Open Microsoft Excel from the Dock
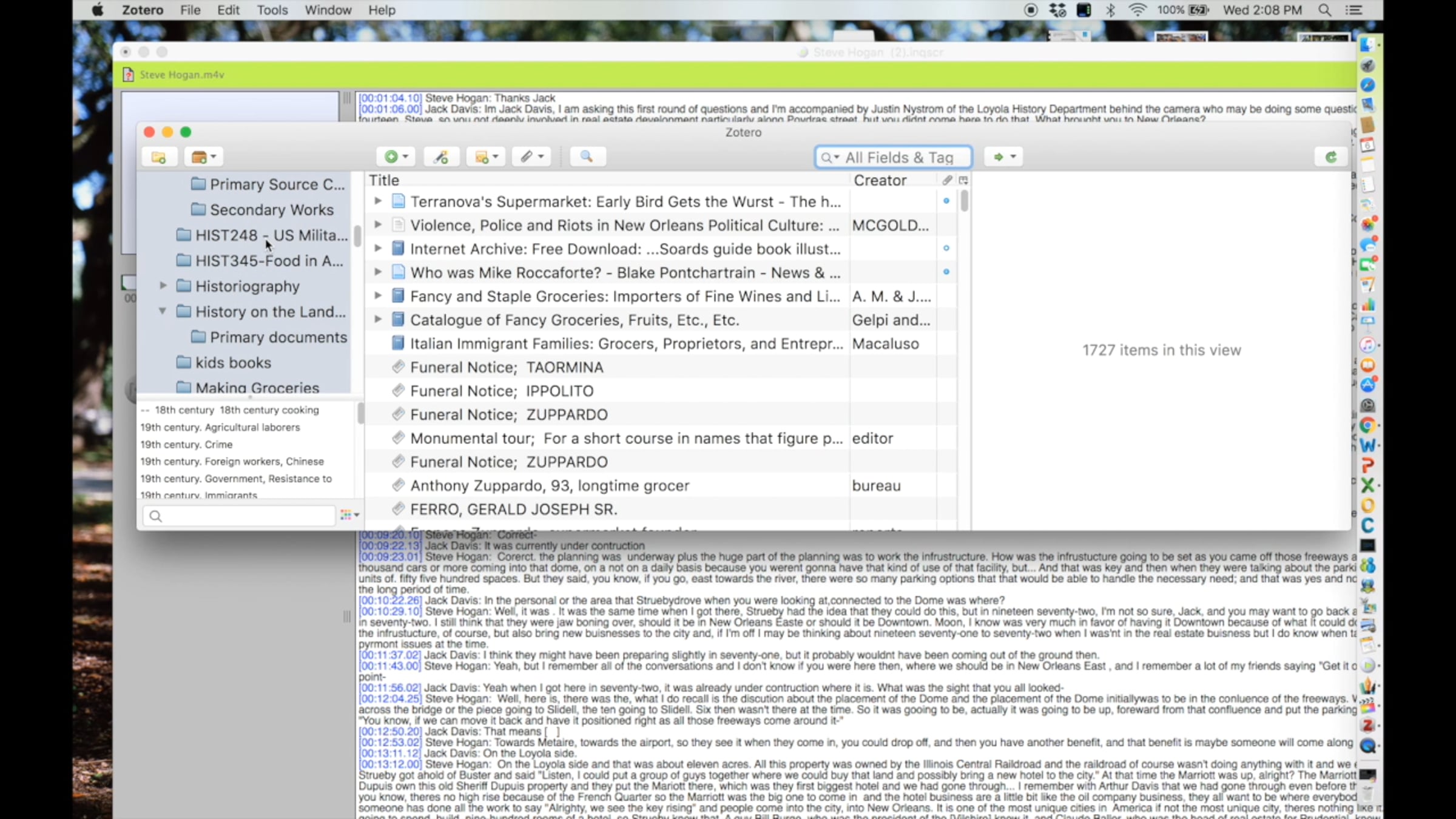The height and width of the screenshot is (819, 1456). pos(1367,485)
